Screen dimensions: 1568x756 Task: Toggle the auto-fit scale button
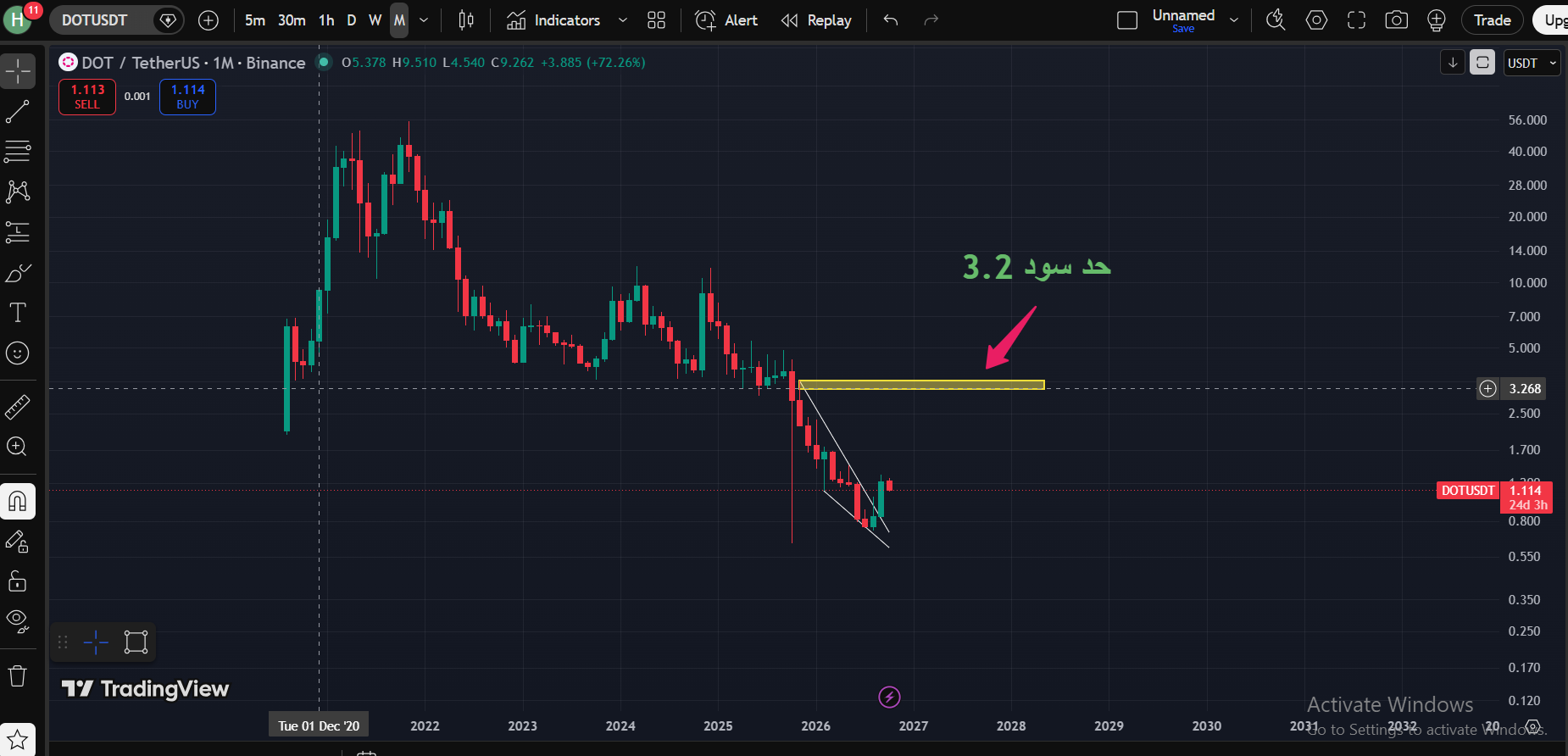coord(1482,63)
